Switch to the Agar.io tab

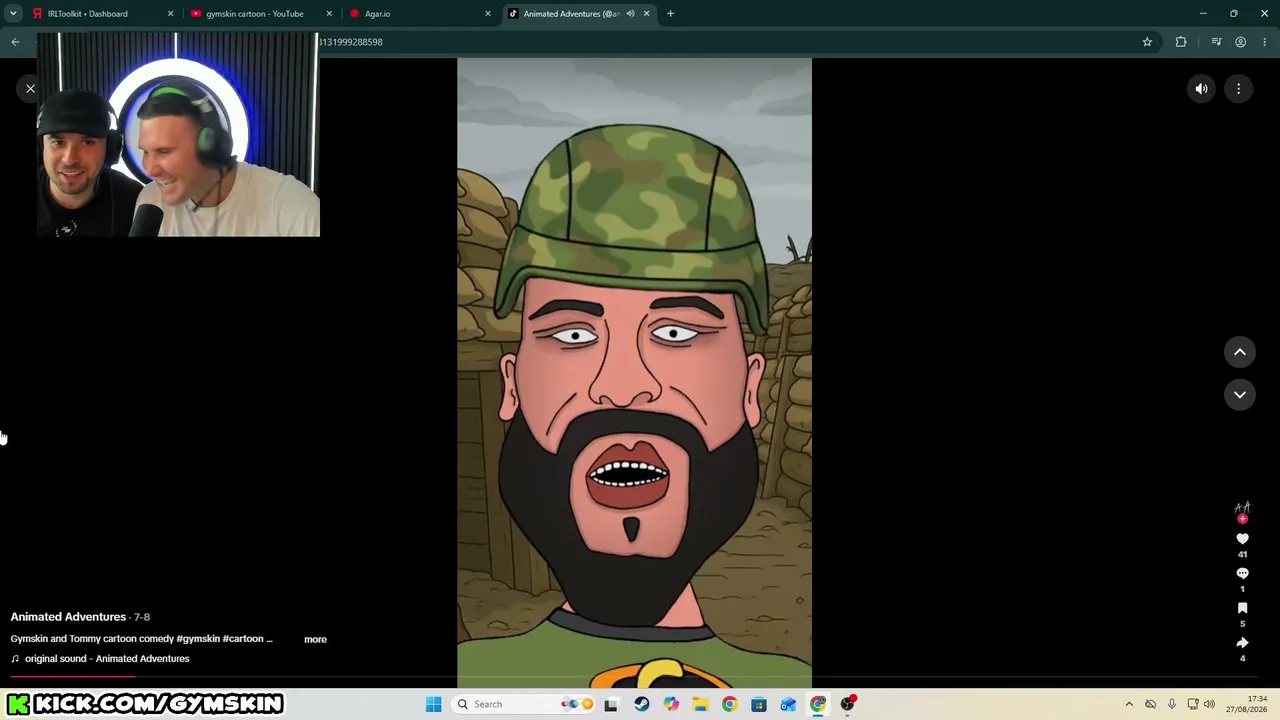[x=420, y=14]
